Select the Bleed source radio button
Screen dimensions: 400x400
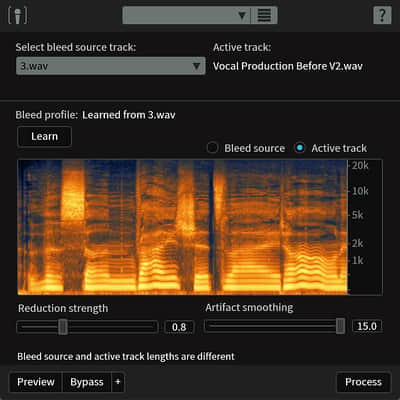click(212, 148)
